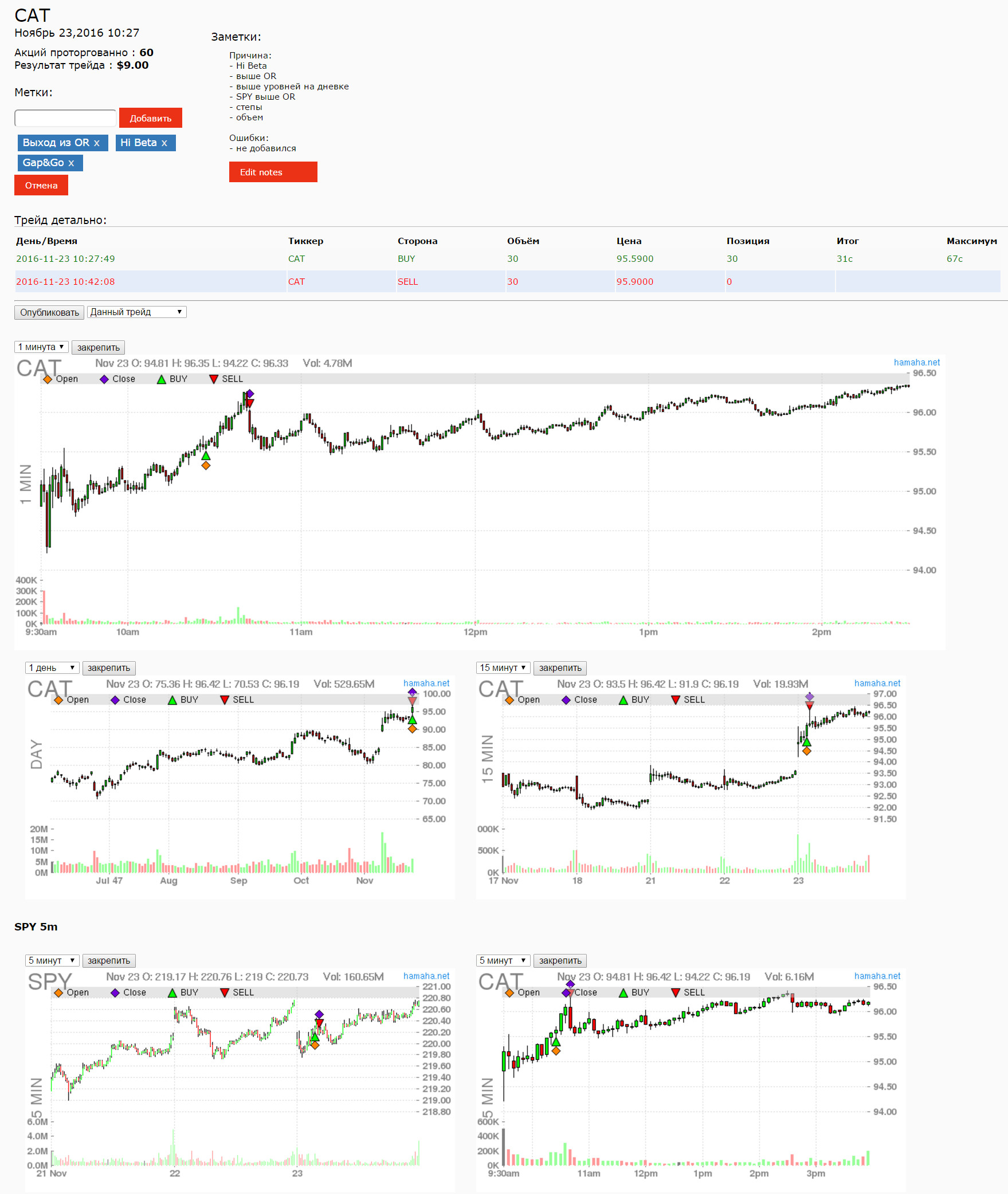Viewport: 1008px width, 1194px height.
Task: Click the Опубликовать button
Action: pyautogui.click(x=49, y=312)
